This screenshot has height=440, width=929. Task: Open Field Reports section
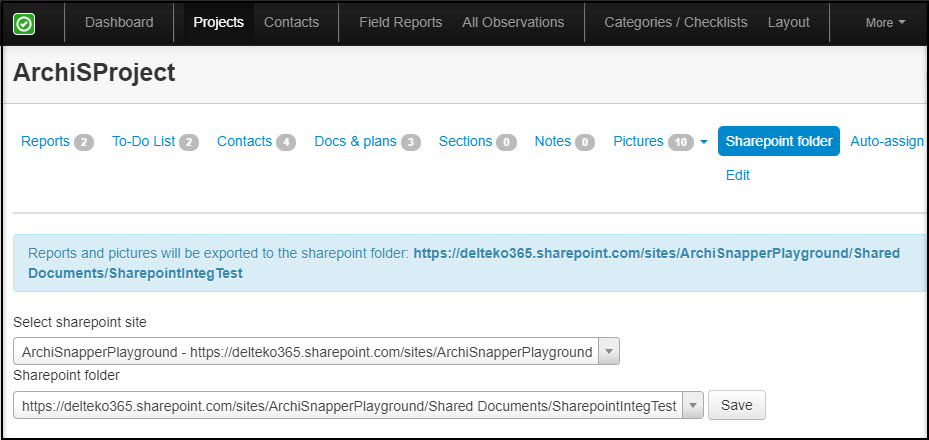point(400,22)
